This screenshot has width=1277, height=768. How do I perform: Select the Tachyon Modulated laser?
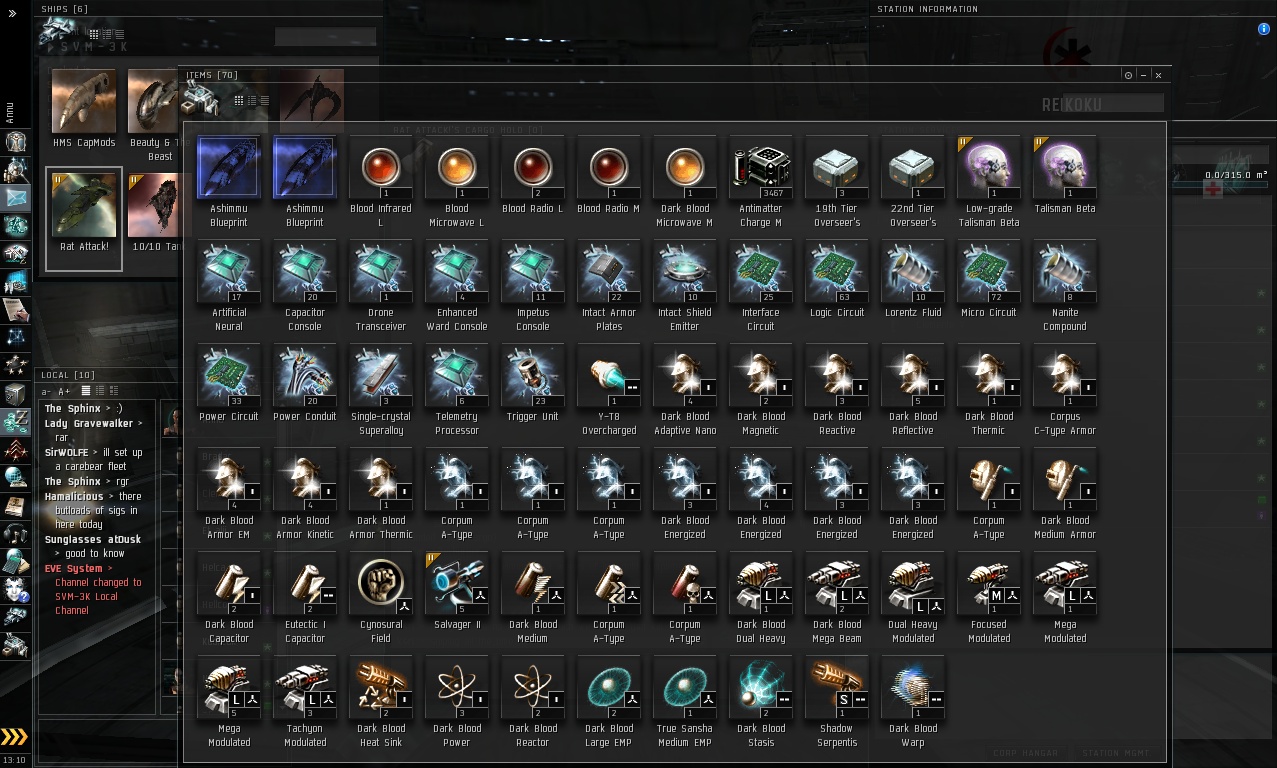click(x=305, y=702)
